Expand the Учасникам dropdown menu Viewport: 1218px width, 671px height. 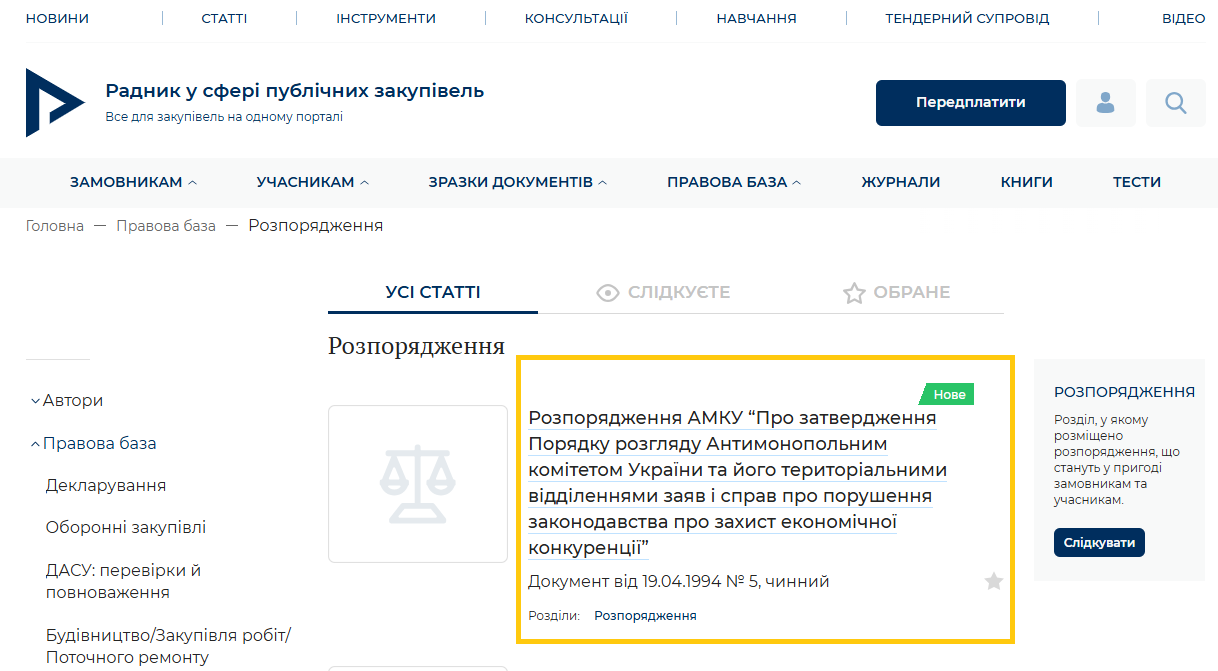(313, 182)
